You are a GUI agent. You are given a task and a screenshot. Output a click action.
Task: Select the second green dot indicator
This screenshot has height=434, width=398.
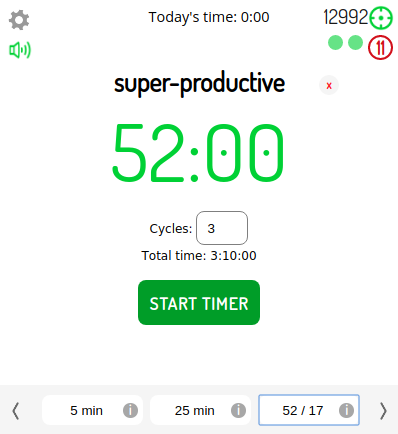click(355, 43)
